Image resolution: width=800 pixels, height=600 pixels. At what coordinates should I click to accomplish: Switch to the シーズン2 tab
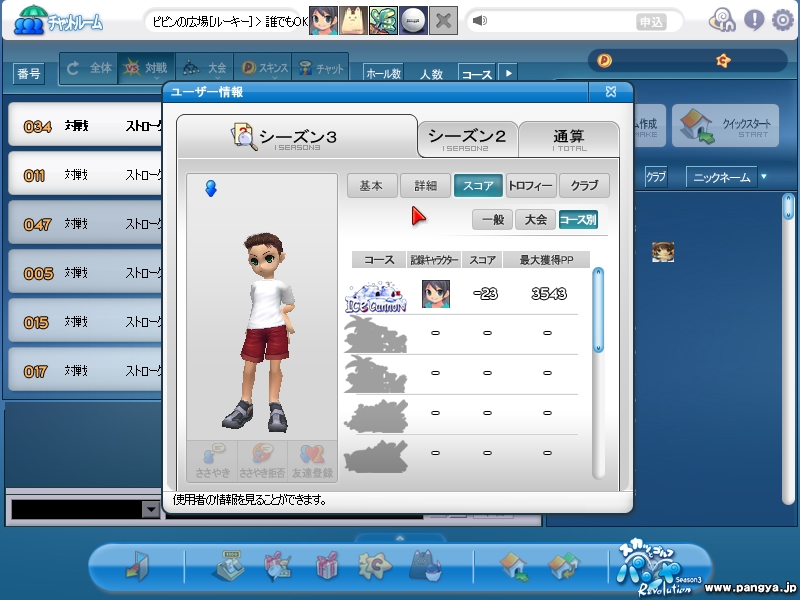tap(467, 139)
